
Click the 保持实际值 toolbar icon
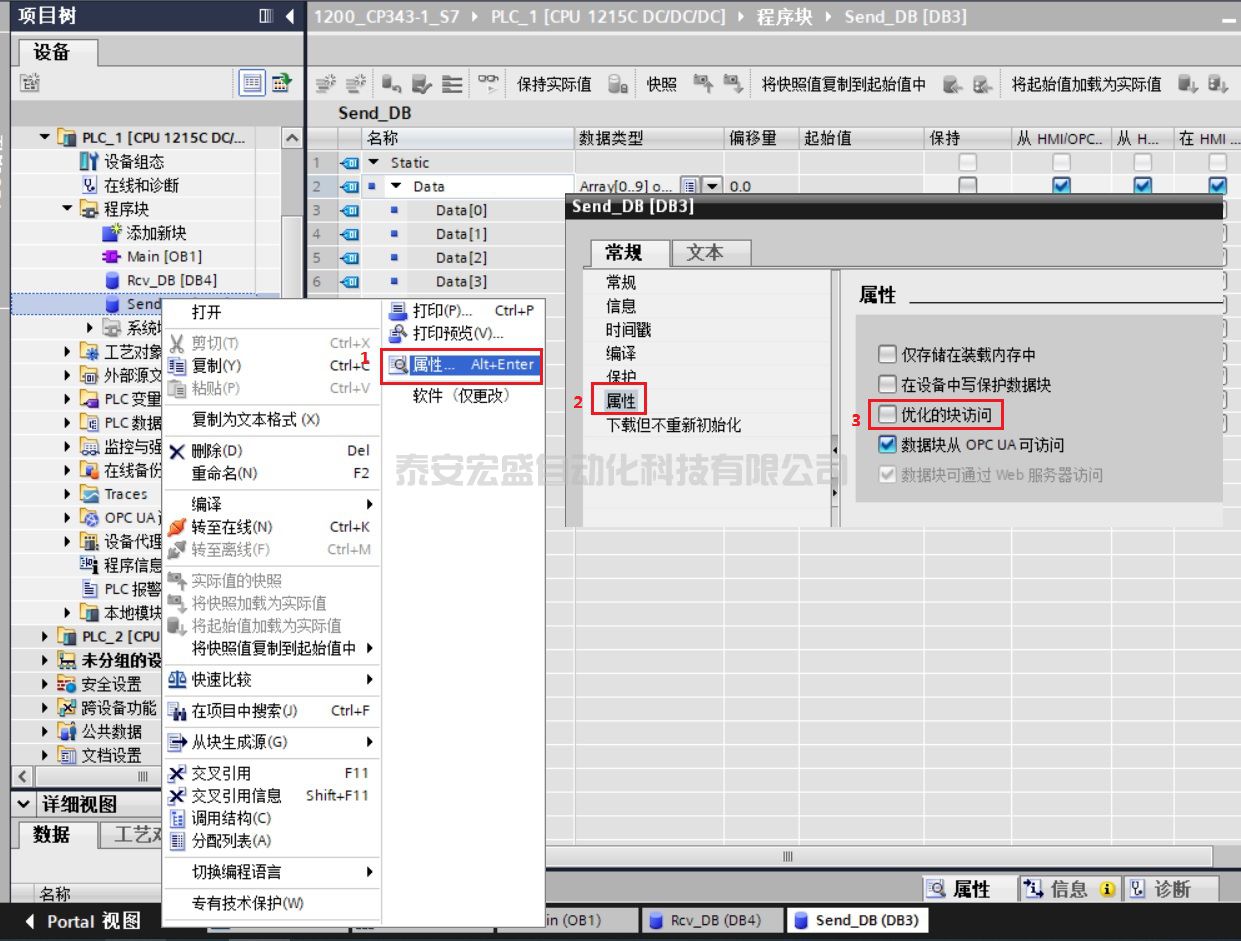[x=618, y=85]
